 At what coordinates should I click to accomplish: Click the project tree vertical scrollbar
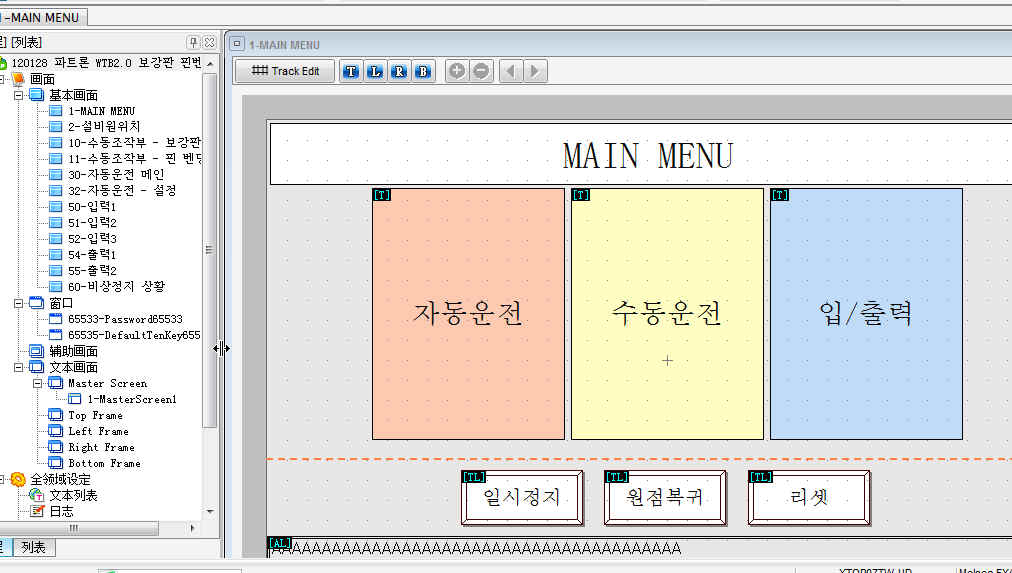(x=210, y=250)
